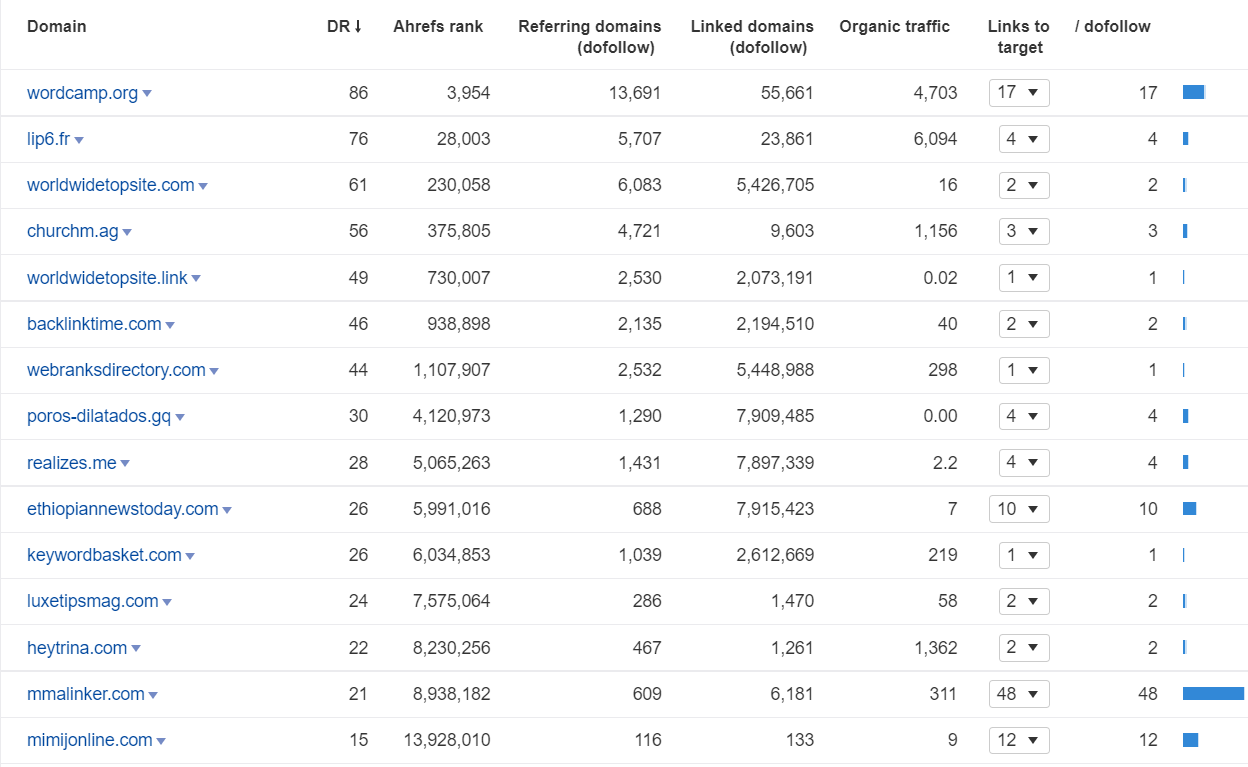Viewport: 1248px width, 767px height.
Task: Select organic traffic value 6,094
Action: pyautogui.click(x=935, y=139)
